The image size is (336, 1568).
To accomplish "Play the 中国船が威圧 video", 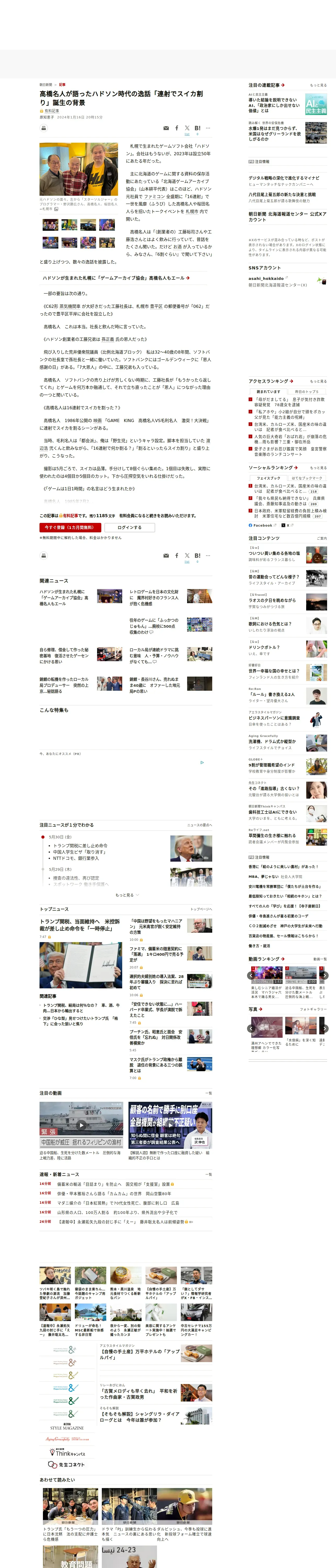I will tap(81, 1126).
